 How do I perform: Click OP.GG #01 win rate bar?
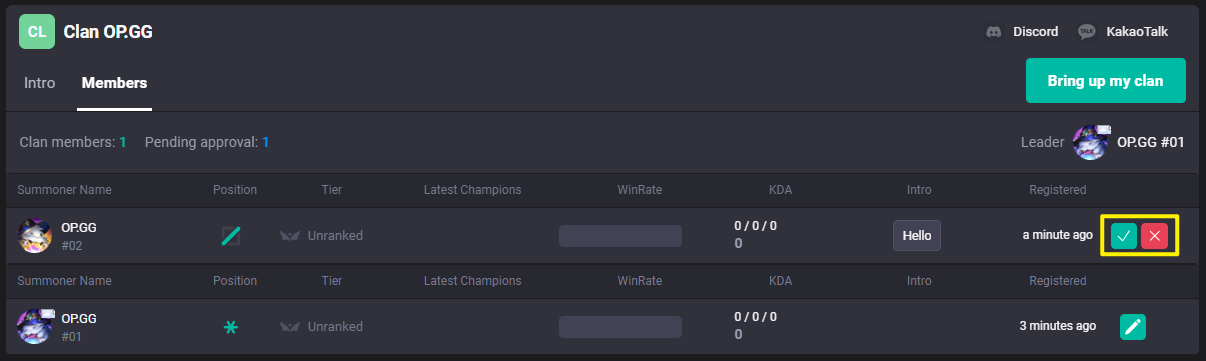[x=620, y=326]
